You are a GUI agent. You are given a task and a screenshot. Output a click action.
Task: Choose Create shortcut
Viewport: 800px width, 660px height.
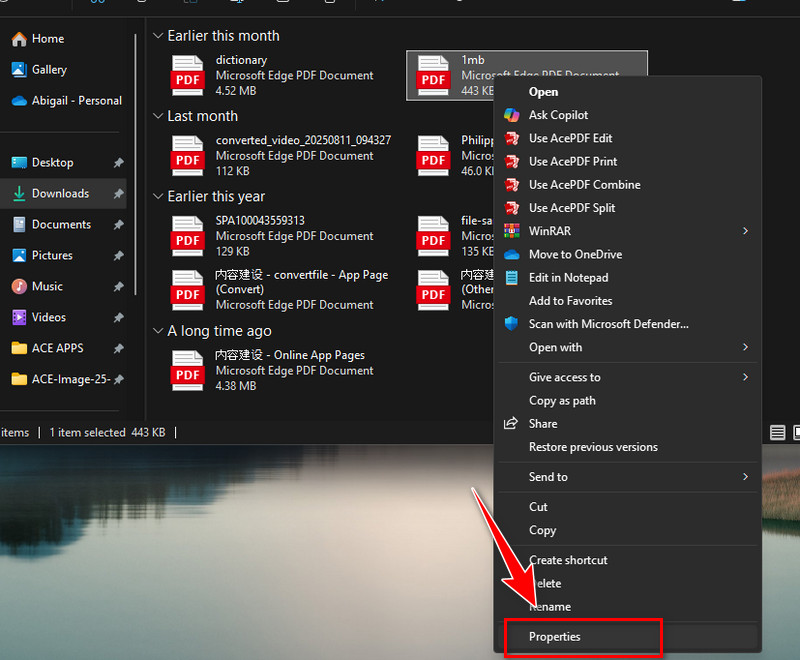click(628, 560)
